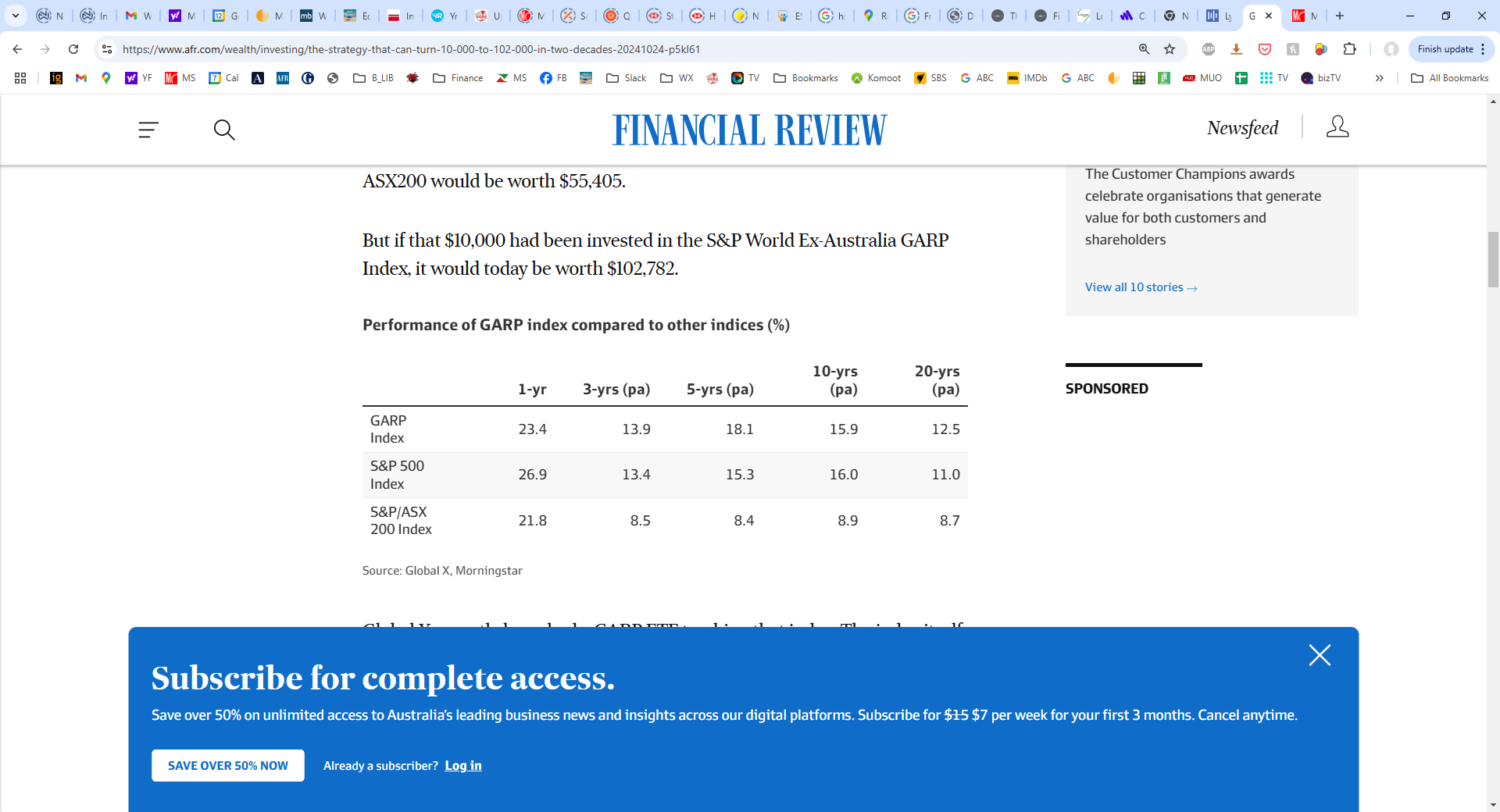Select the GARP Index 20-yrs value 12.5

(x=945, y=429)
